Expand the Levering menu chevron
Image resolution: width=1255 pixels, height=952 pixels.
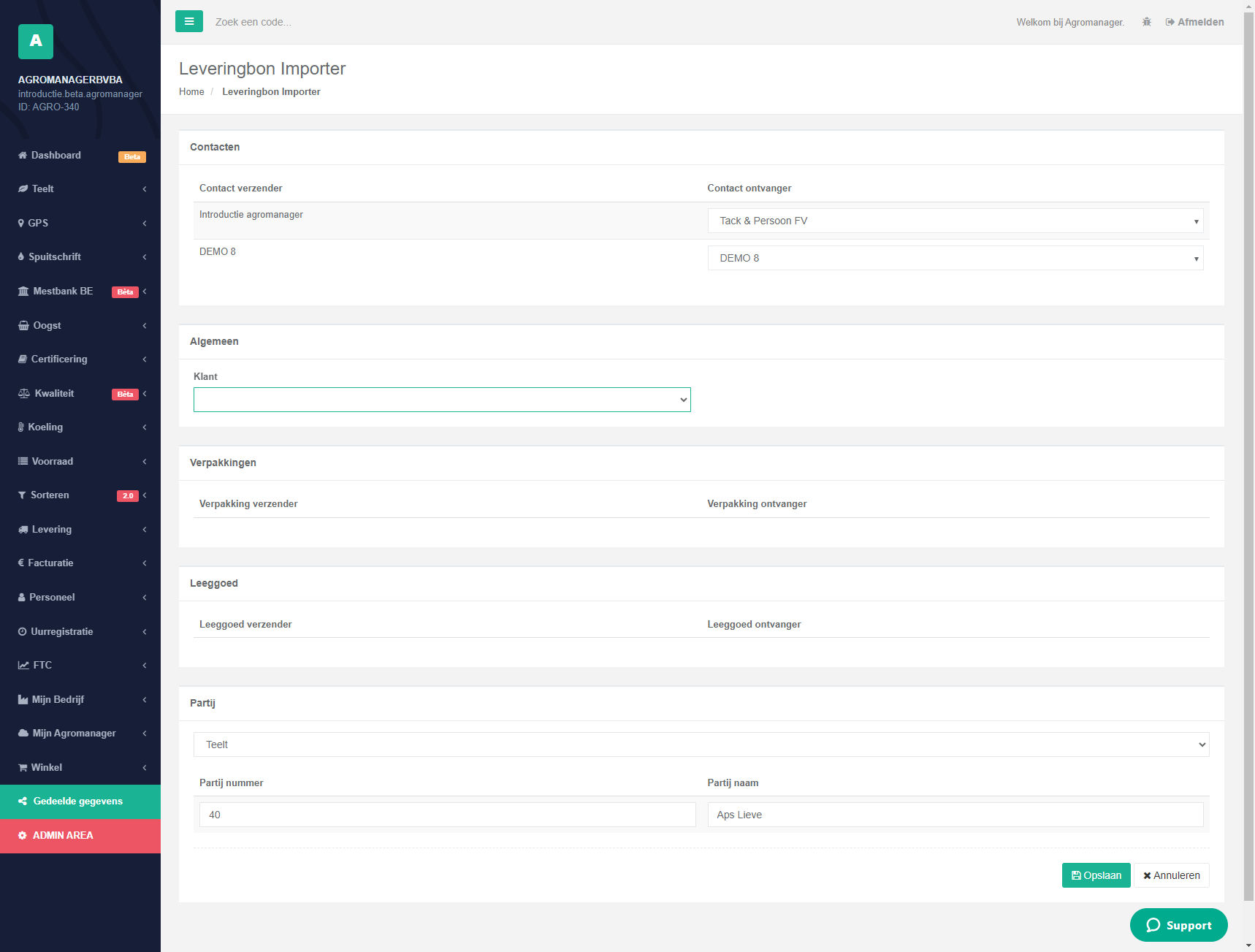(144, 529)
